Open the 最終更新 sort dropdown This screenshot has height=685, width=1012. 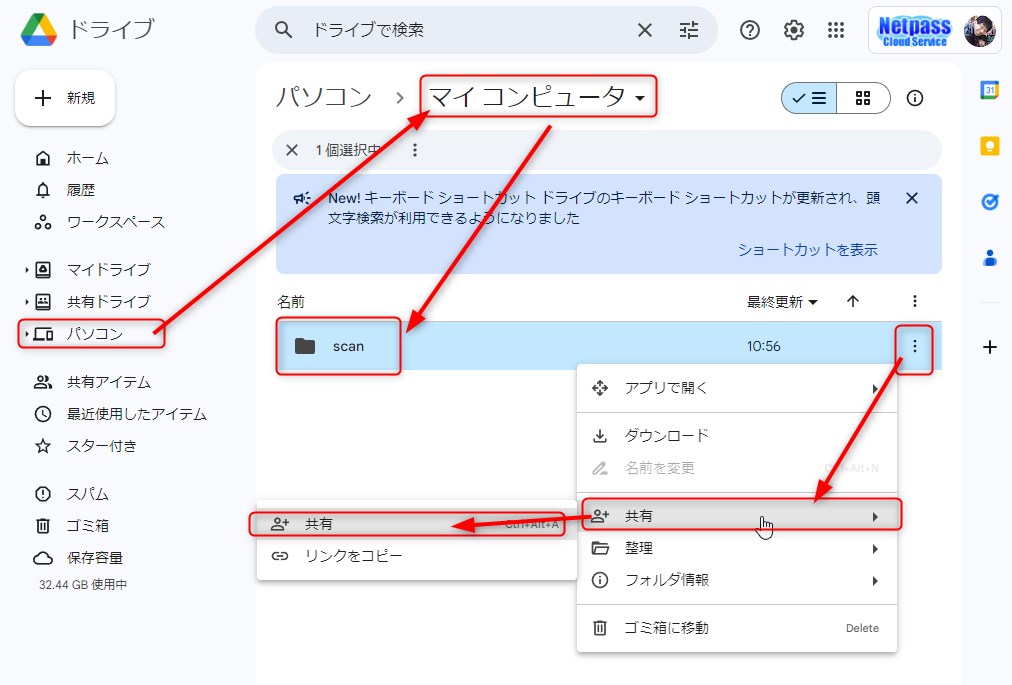(782, 301)
